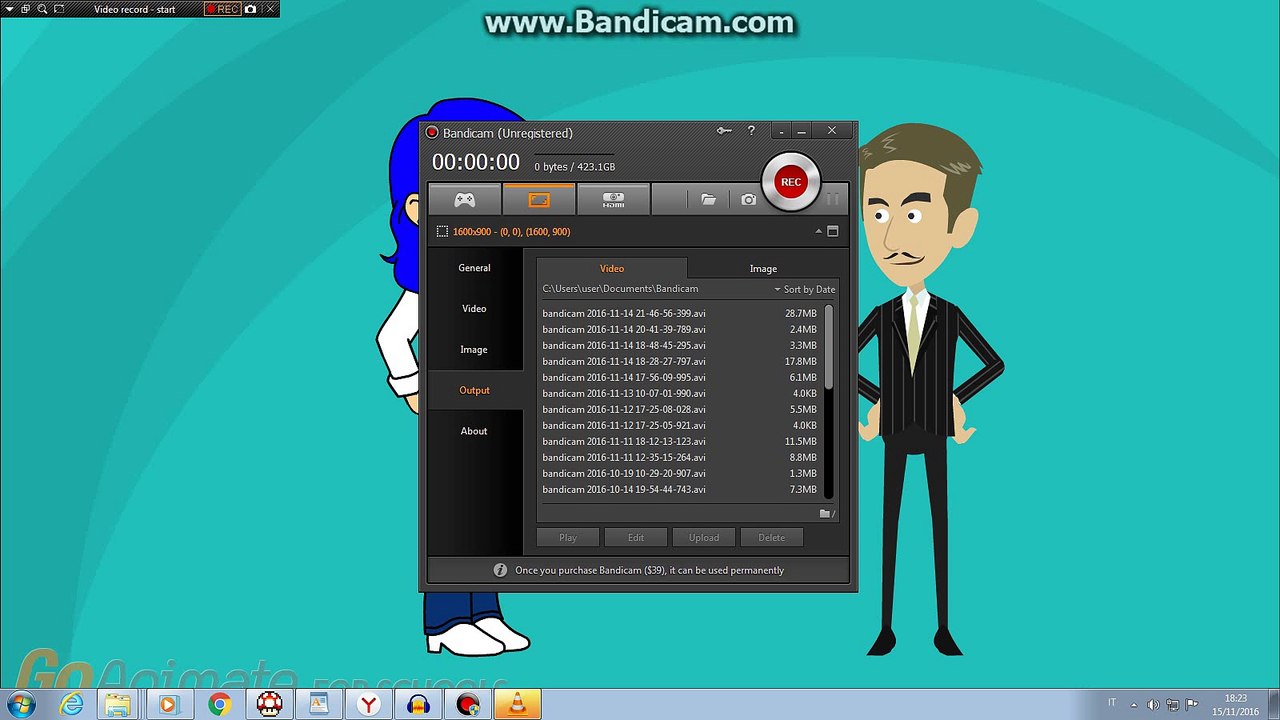Open the mushroom icon app in taskbar
Viewport: 1280px width, 720px height.
269,704
